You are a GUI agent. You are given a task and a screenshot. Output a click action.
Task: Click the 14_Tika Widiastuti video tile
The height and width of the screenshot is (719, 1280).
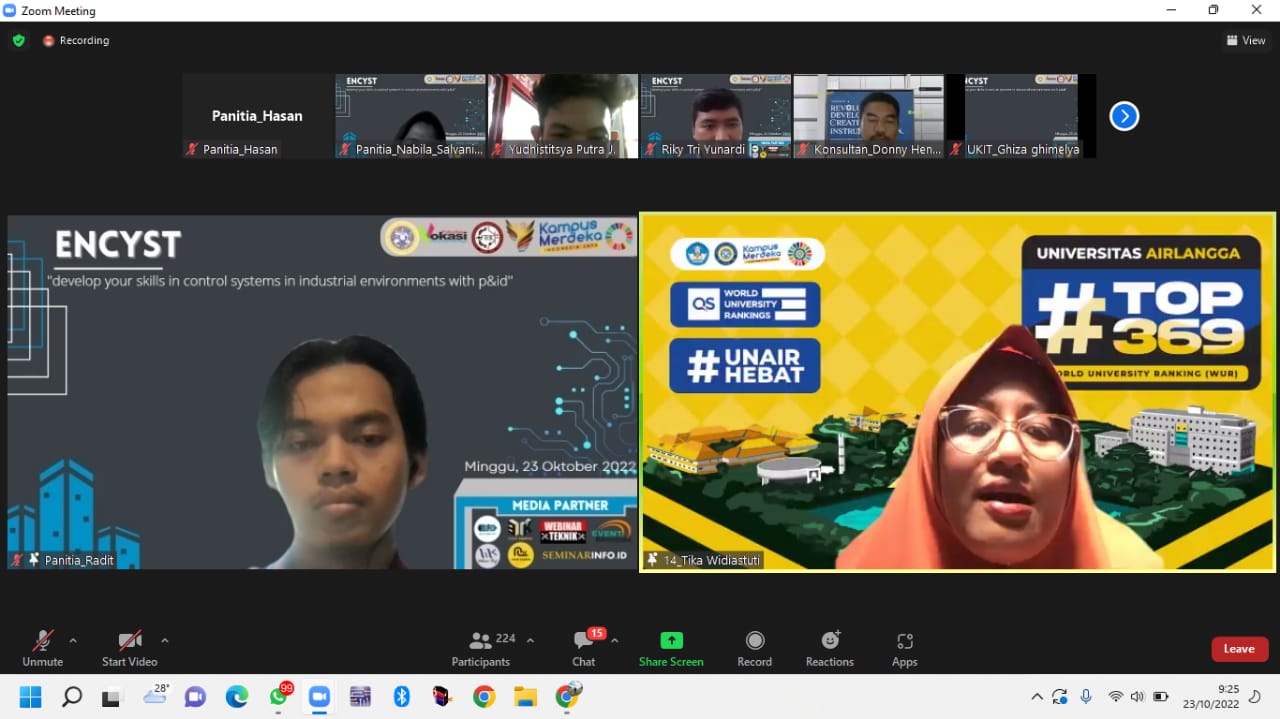958,392
